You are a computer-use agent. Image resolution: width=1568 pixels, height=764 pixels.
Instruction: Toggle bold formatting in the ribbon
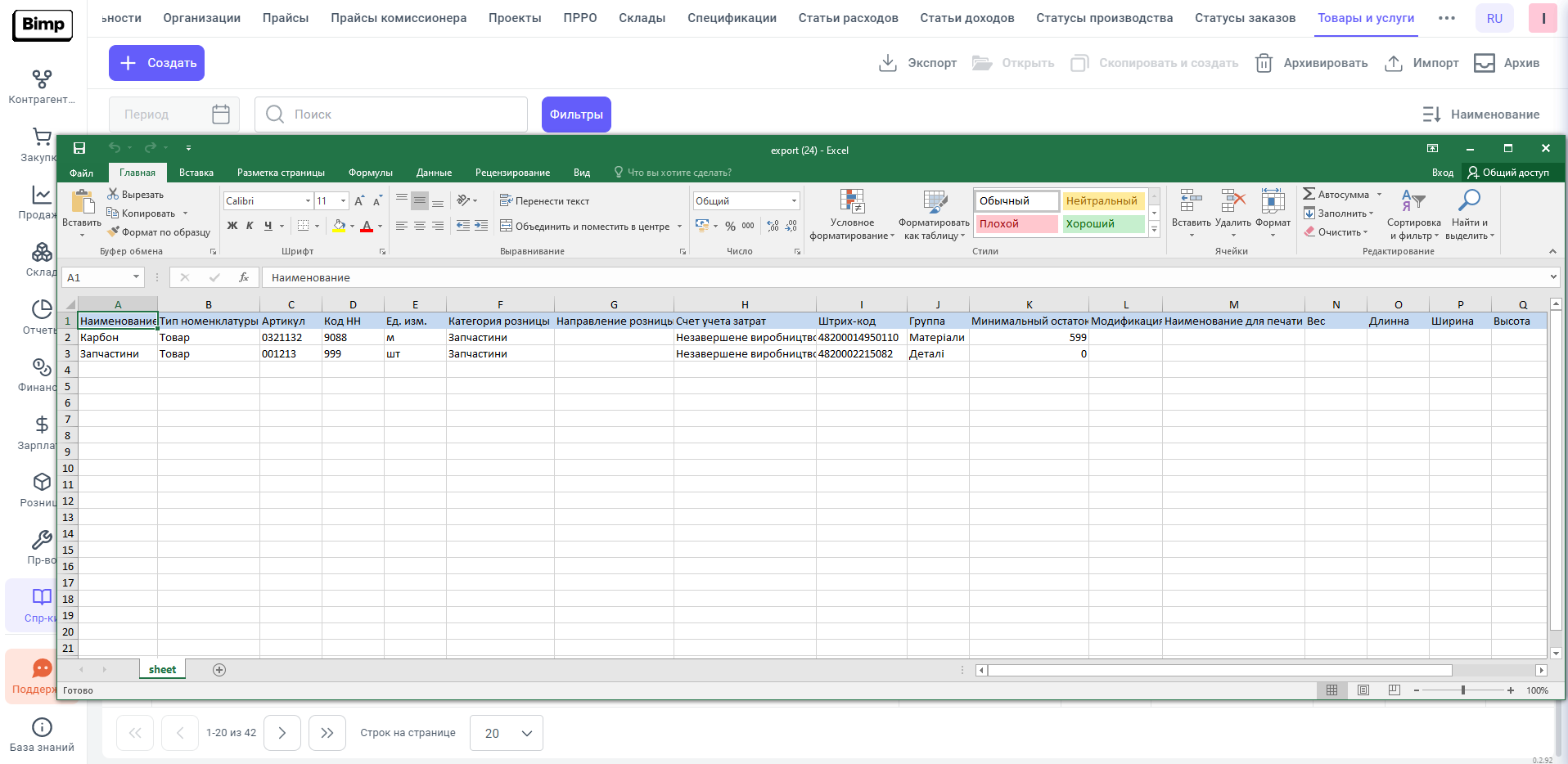pos(232,226)
